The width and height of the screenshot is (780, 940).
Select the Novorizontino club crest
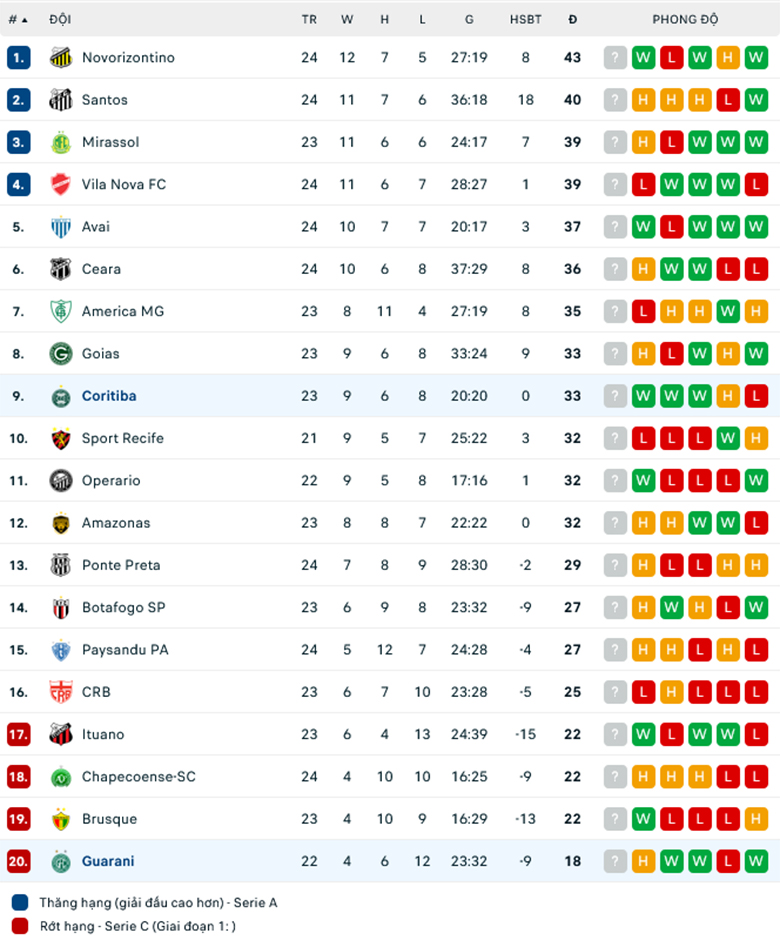(60, 57)
